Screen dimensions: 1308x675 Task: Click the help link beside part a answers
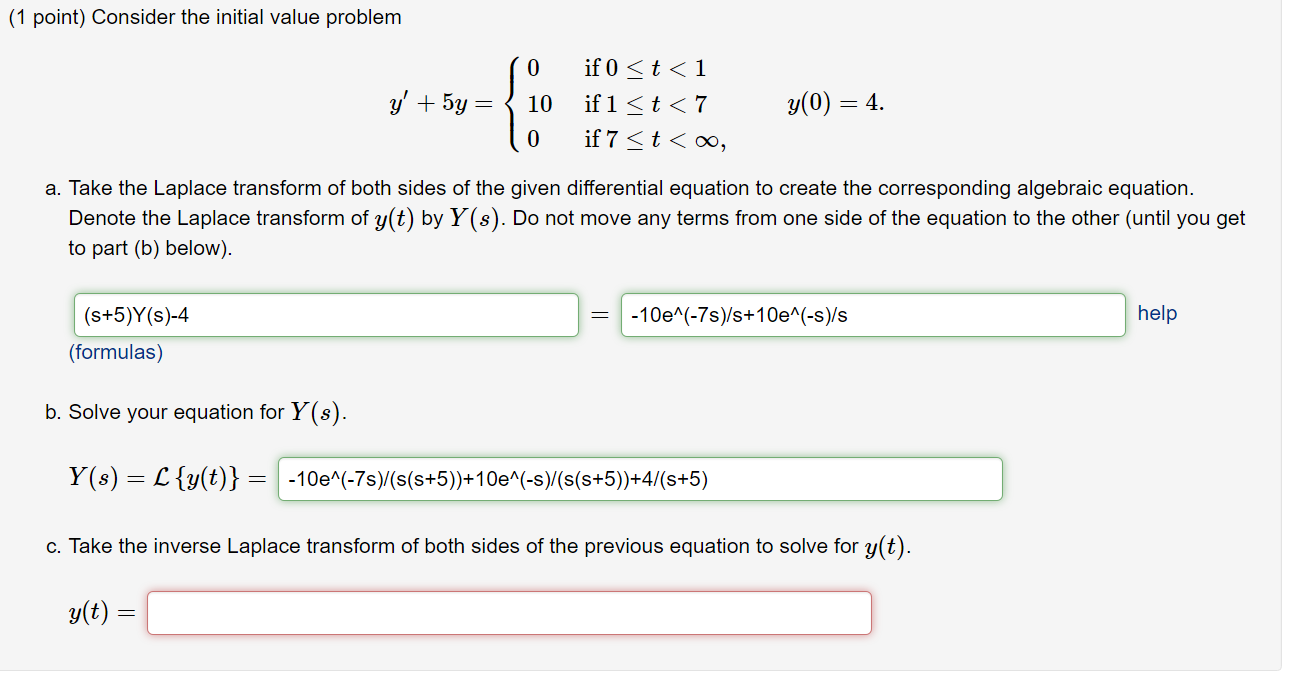pyautogui.click(x=1156, y=313)
